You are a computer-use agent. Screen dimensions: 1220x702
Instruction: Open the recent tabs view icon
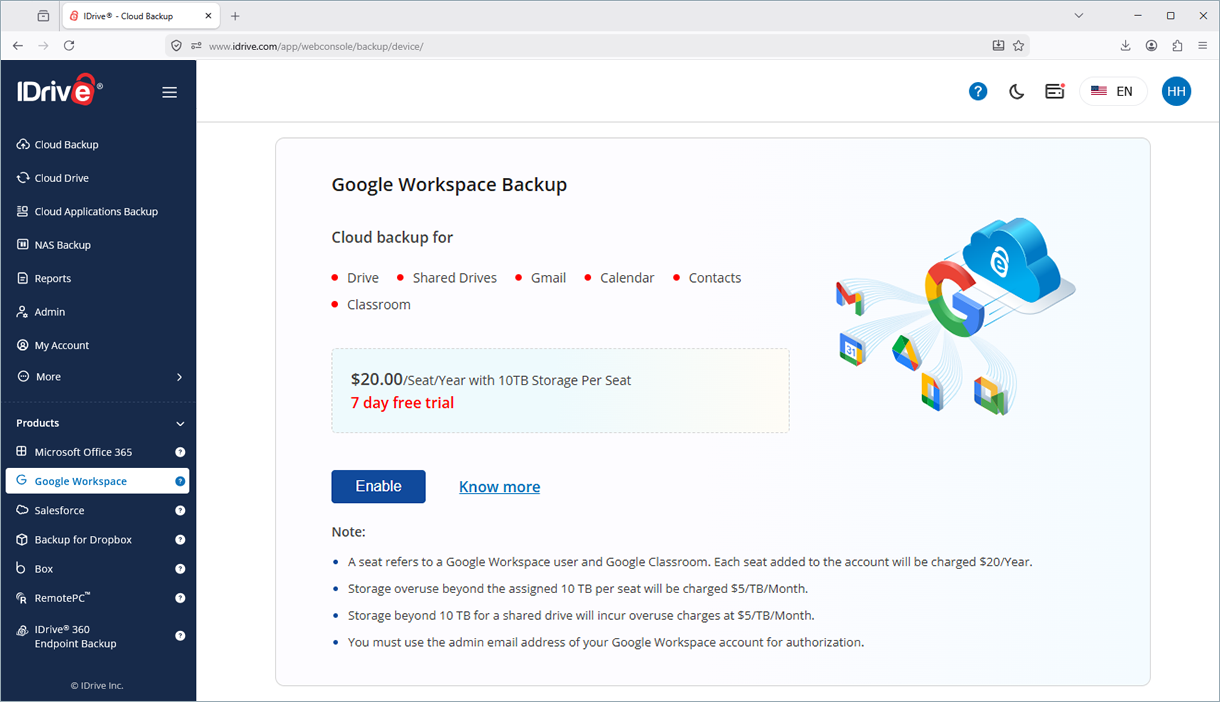tap(43, 16)
